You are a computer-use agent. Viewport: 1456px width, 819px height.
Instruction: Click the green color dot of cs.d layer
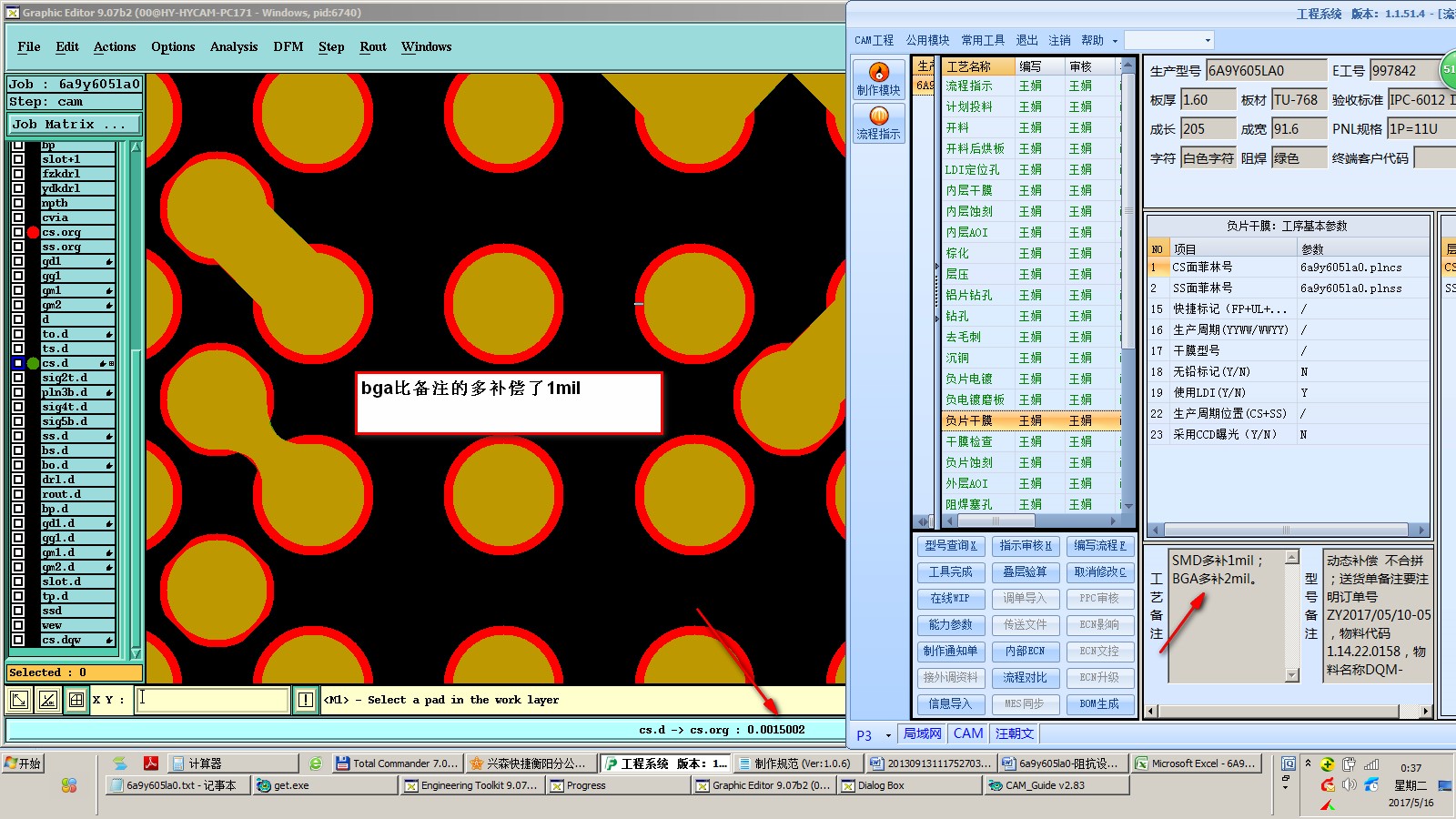(33, 363)
